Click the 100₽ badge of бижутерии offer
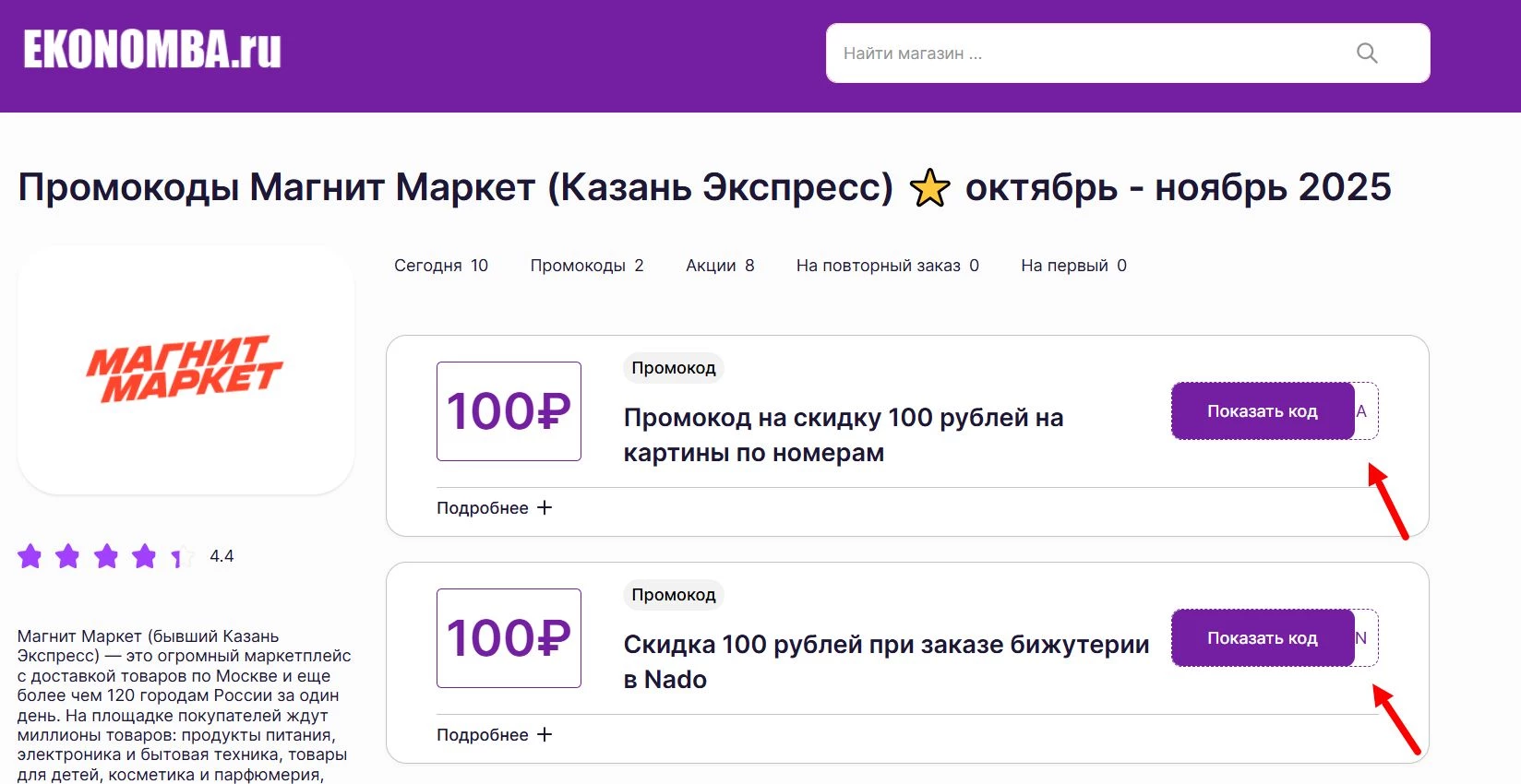 coord(509,638)
